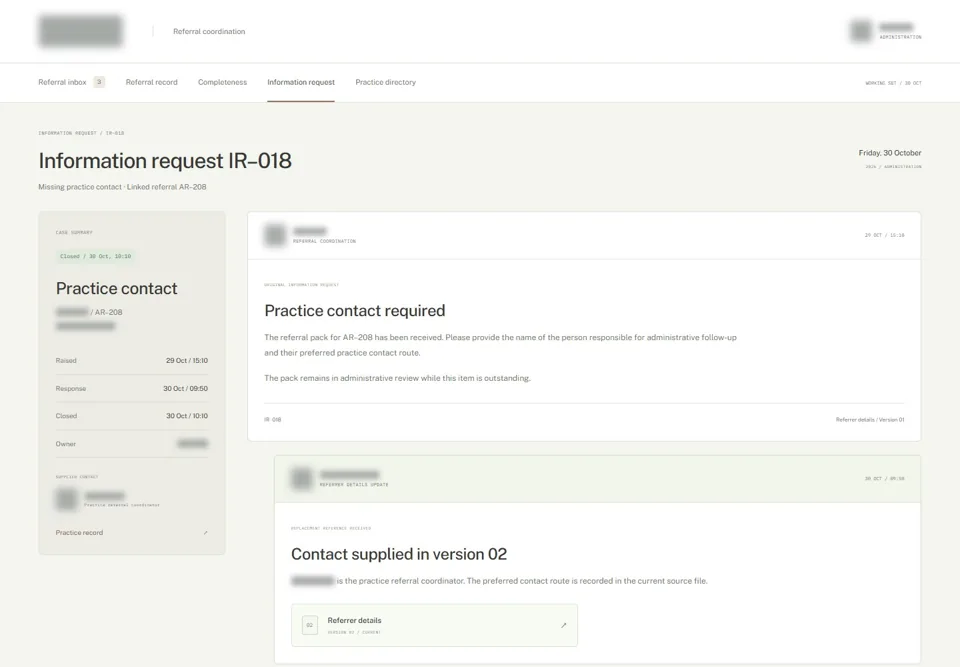Viewport: 960px width, 667px height.
Task: Click the Referral inbox count badge
Action: pyautogui.click(x=99, y=82)
